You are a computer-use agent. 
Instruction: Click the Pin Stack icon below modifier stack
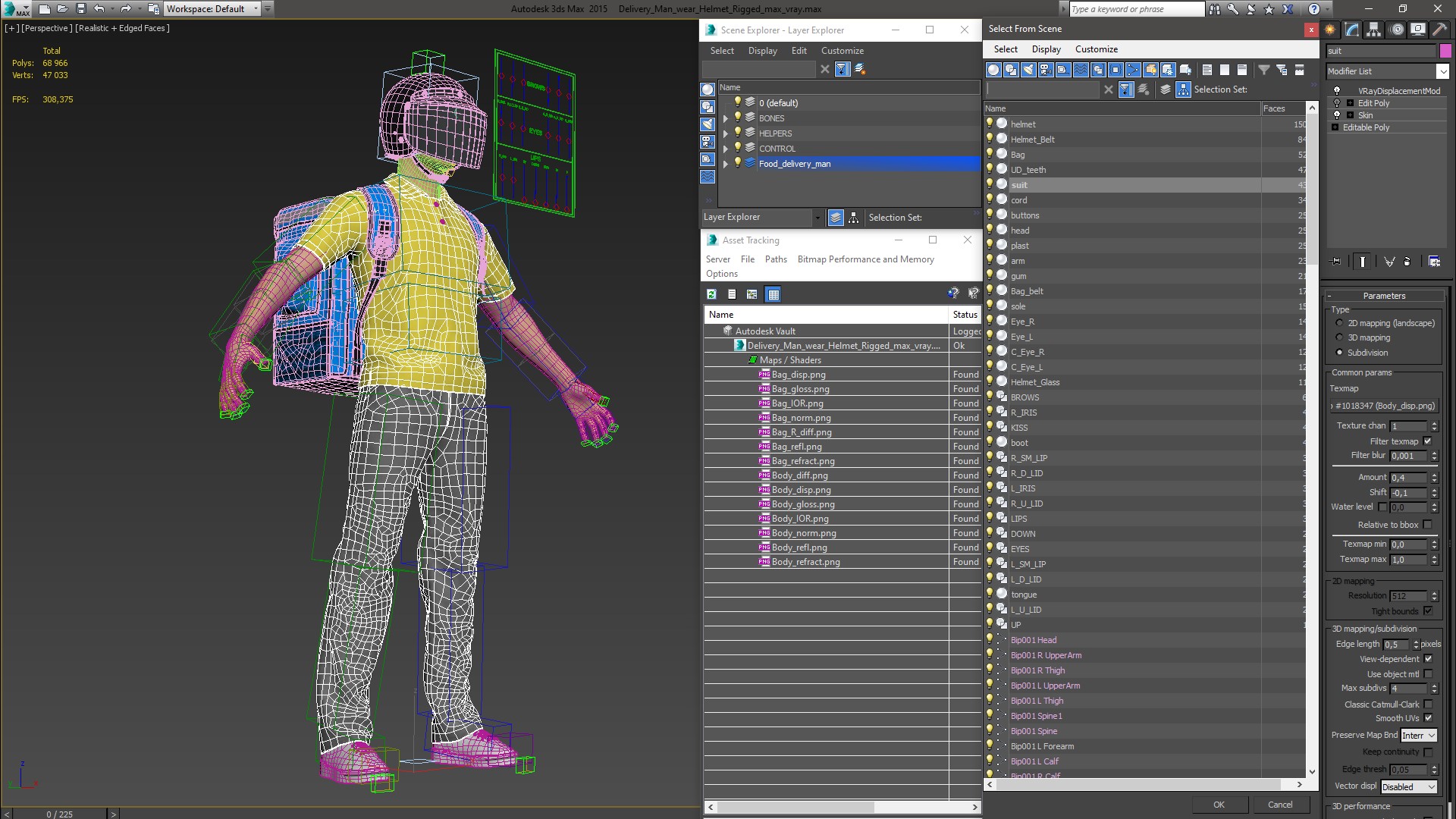(1336, 262)
